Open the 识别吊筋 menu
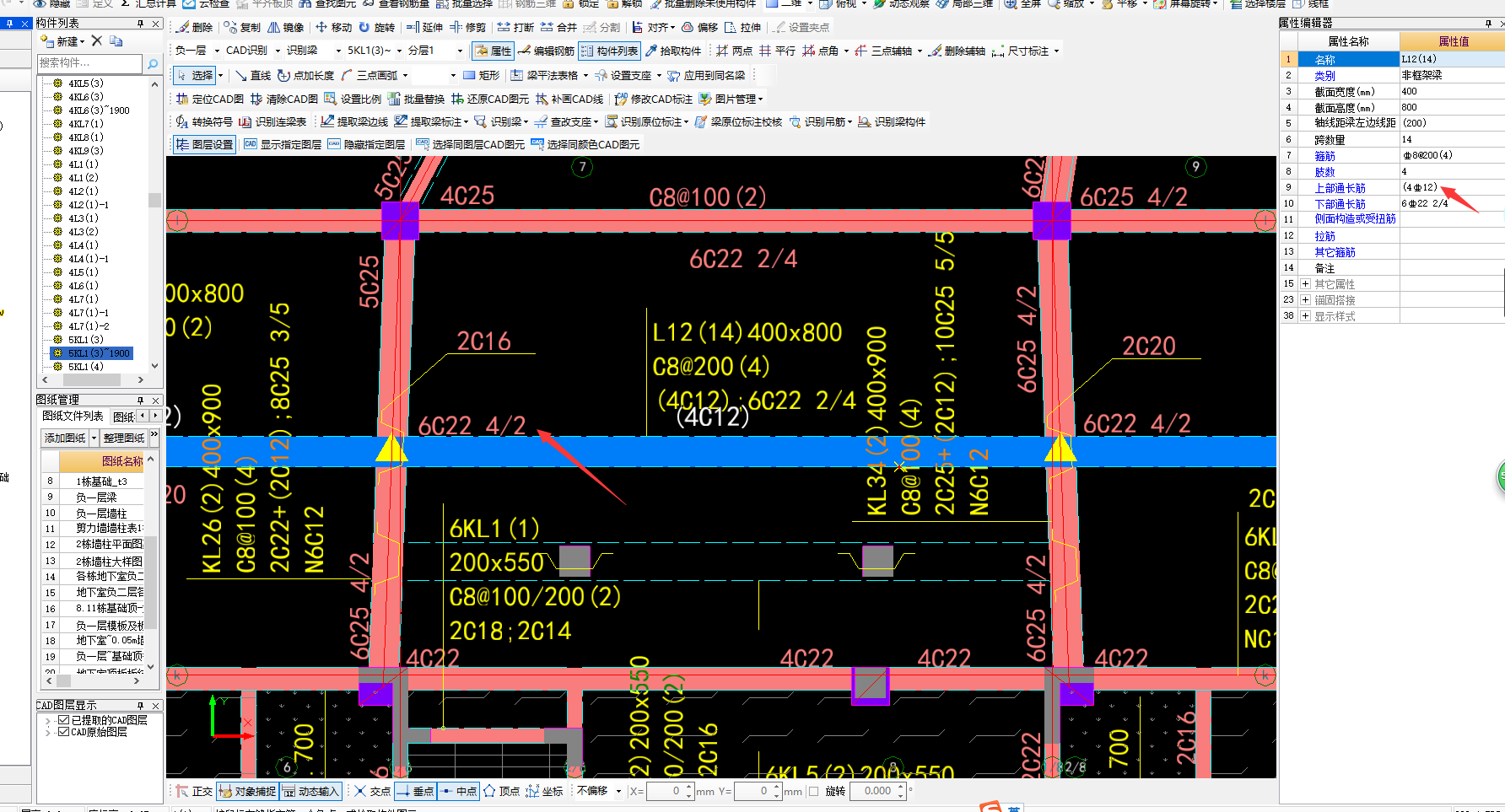Image resolution: width=1505 pixels, height=812 pixels. tap(820, 121)
